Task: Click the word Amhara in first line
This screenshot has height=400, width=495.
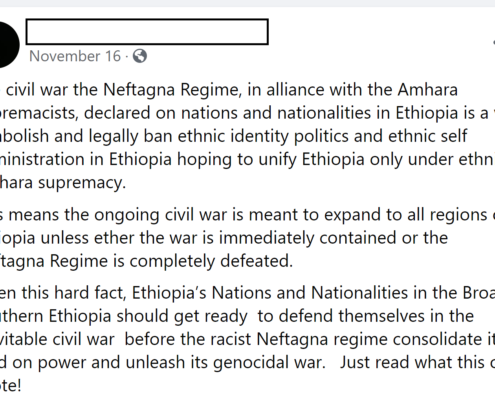Action: 428,90
